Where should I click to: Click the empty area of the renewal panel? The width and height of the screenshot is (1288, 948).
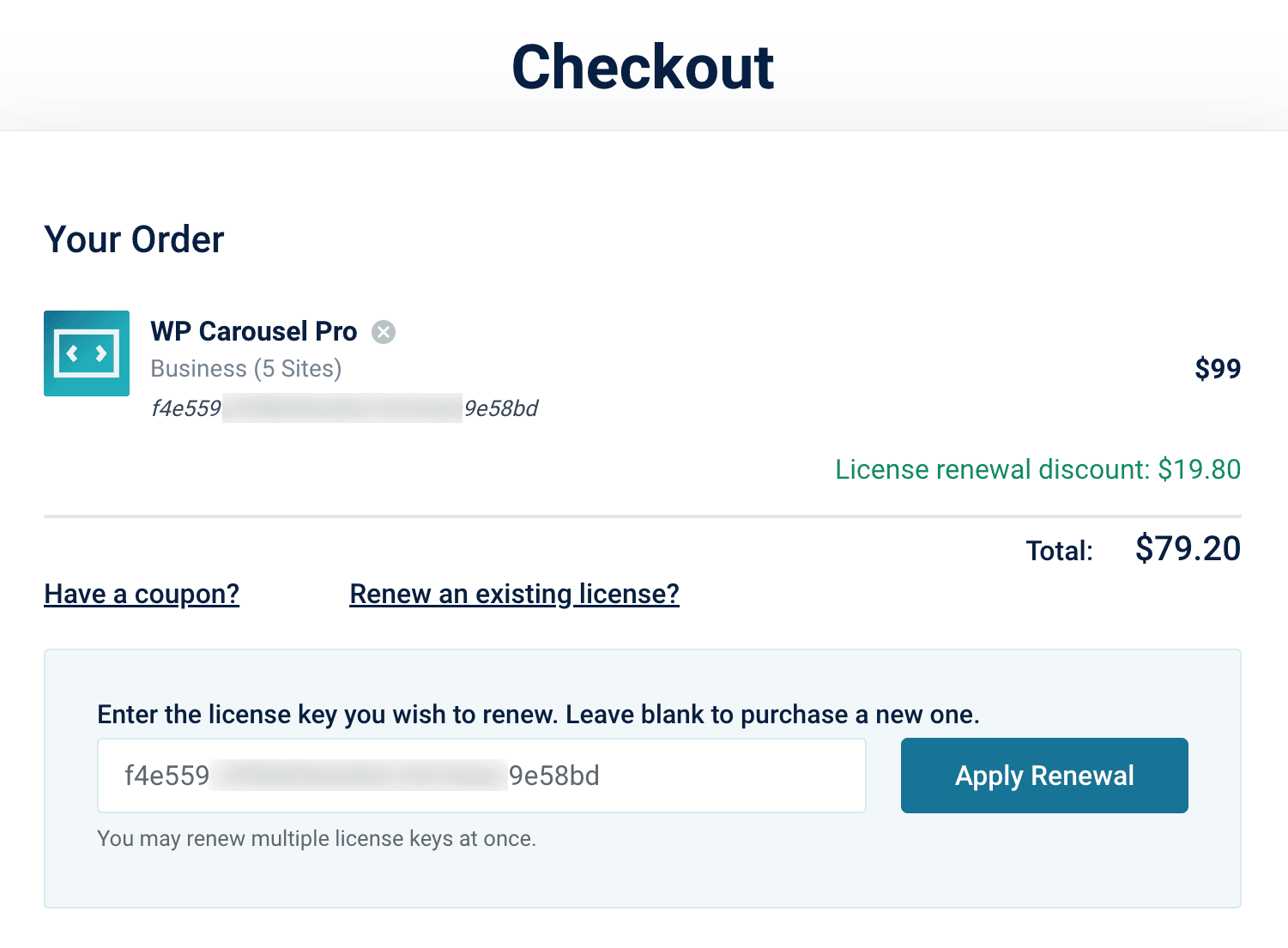858,866
